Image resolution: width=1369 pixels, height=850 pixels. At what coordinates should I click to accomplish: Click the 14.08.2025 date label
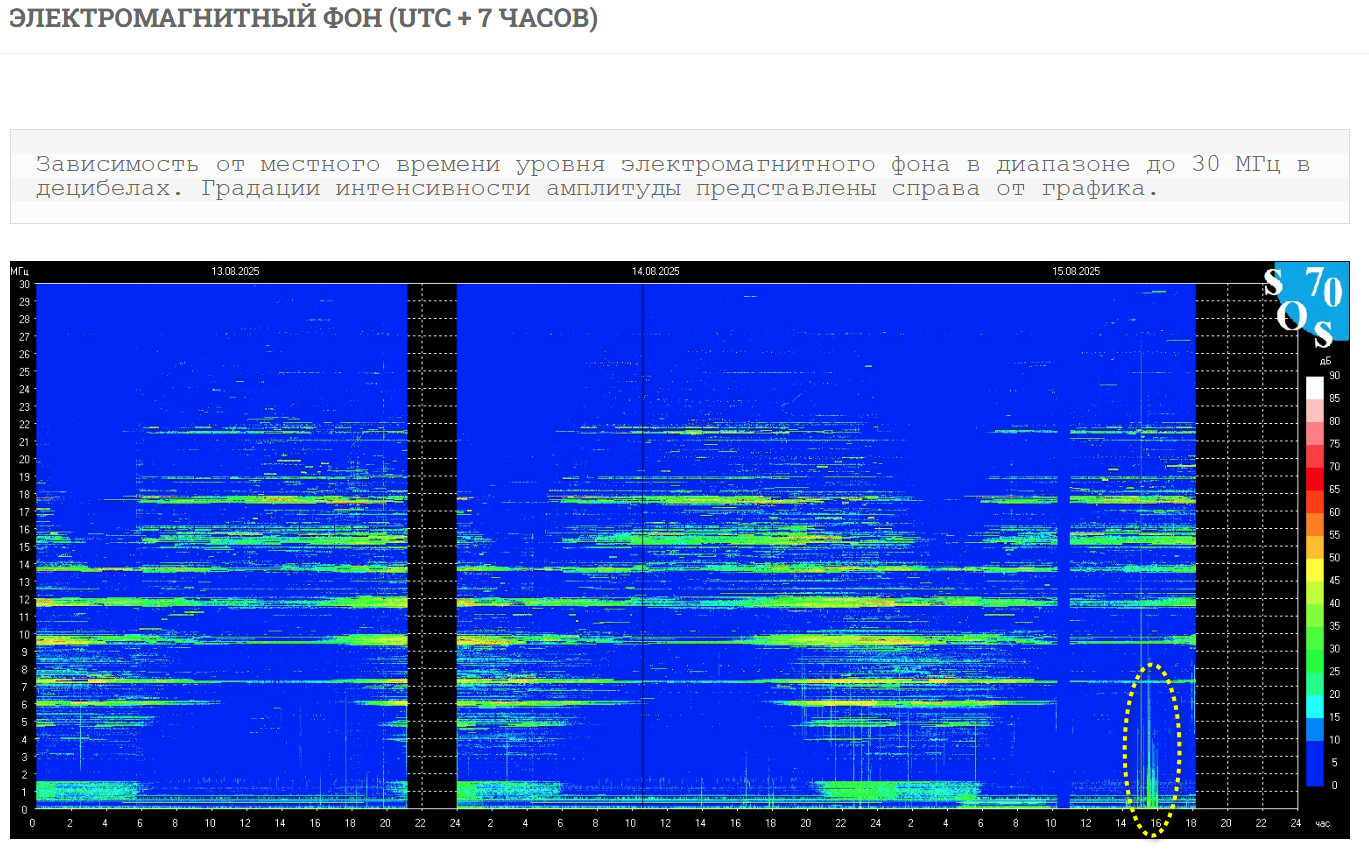tap(655, 271)
